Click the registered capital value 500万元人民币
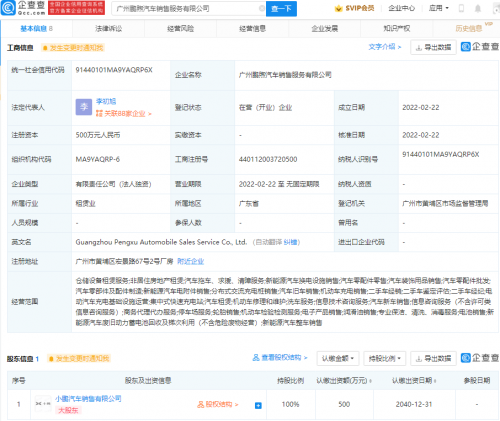 point(98,135)
